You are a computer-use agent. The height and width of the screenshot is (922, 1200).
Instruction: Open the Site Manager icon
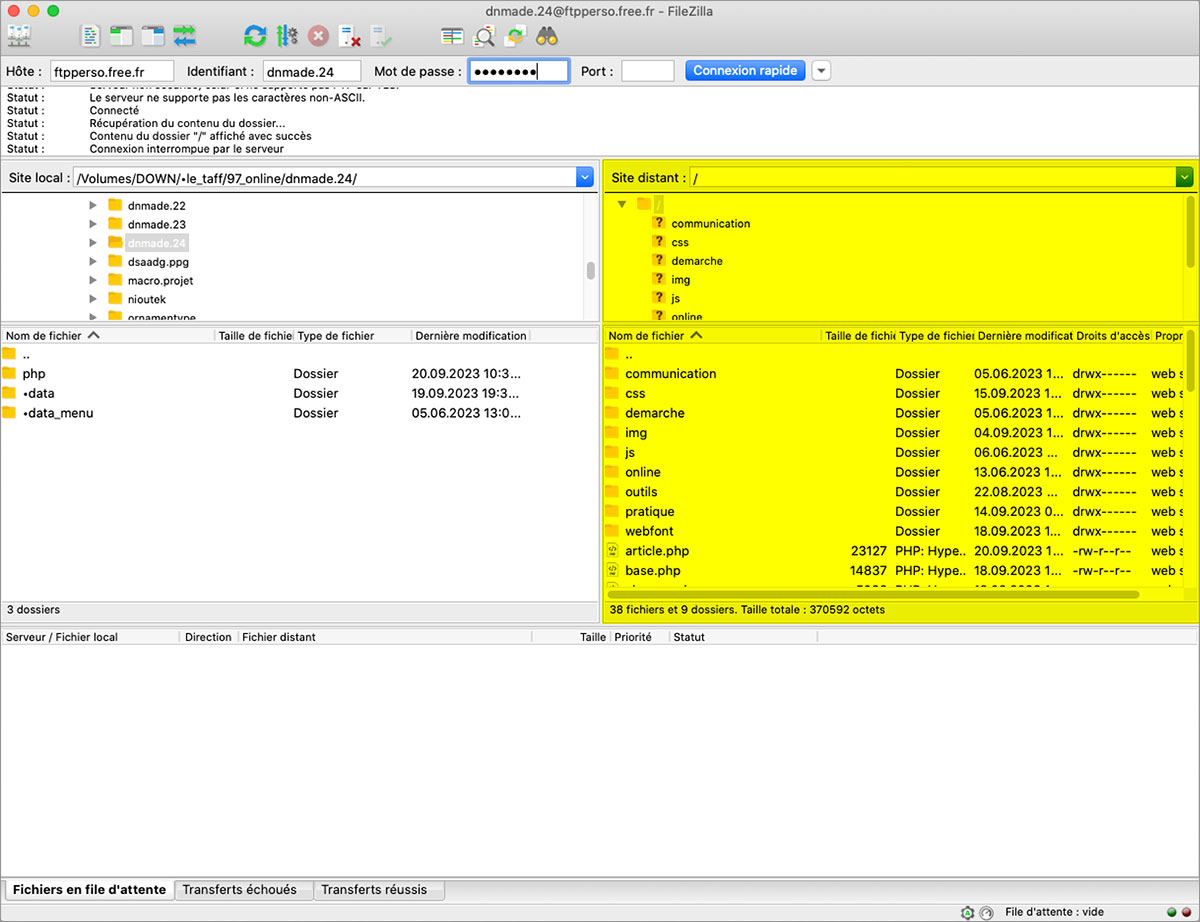(x=19, y=37)
